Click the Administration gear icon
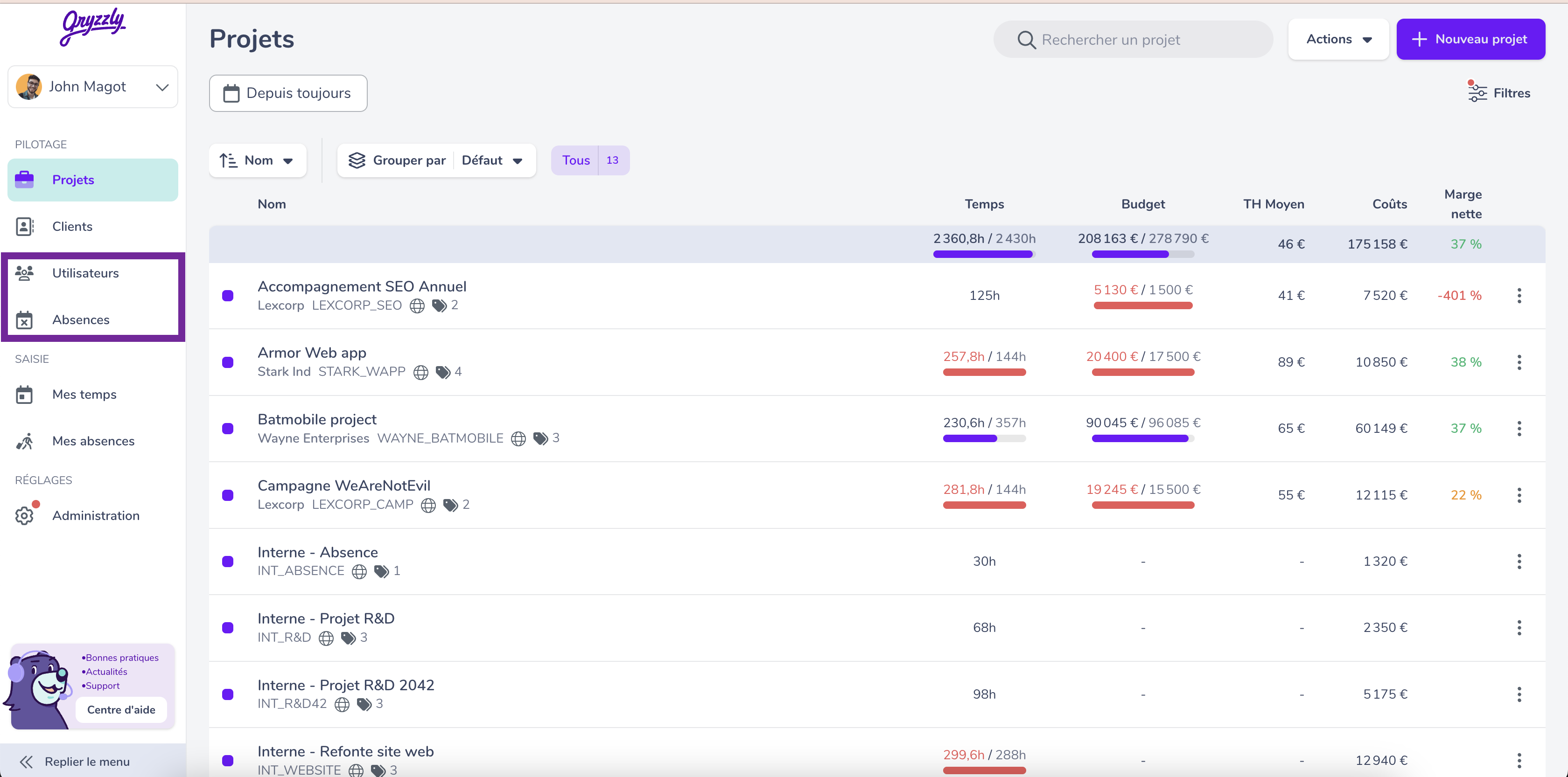Screen dimensions: 1568x777 click(24, 515)
